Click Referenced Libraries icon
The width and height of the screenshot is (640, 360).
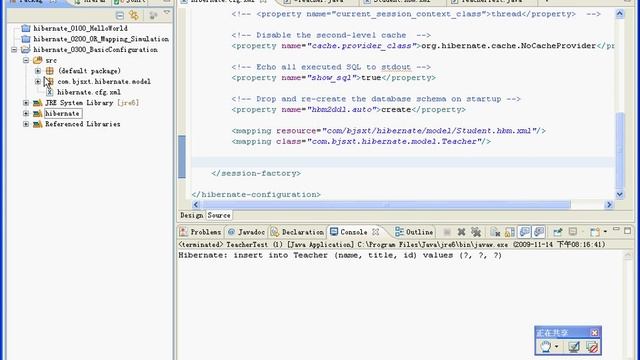(x=38, y=124)
